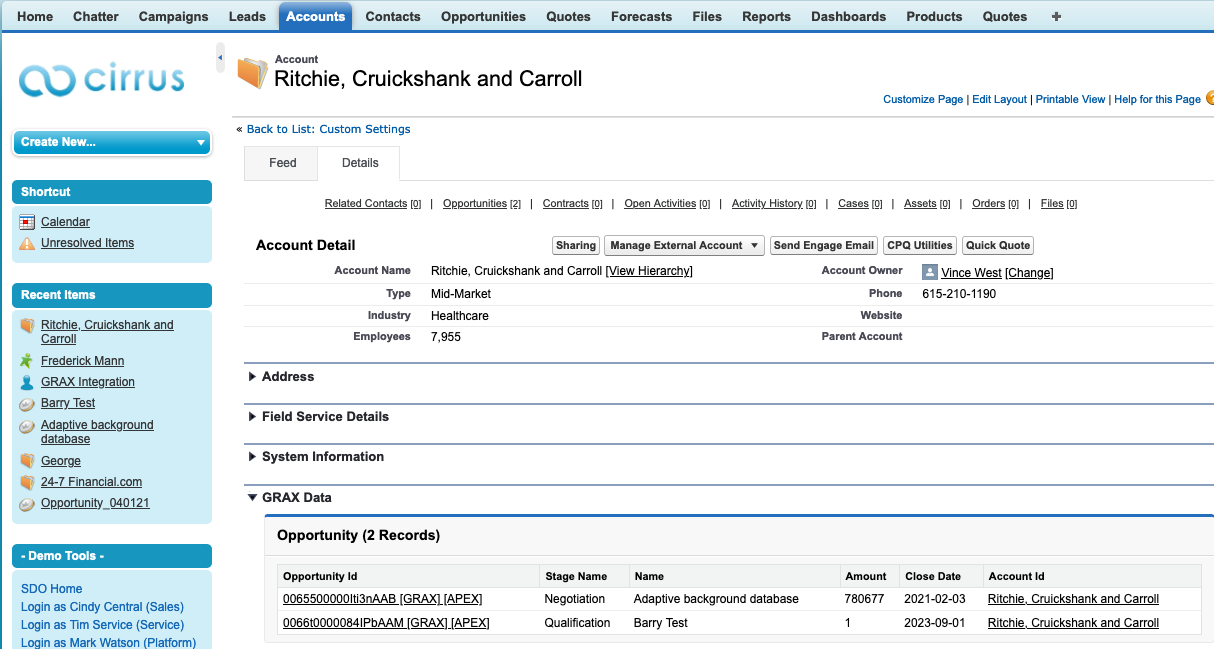Click the CPQ Utilities button

pyautogui.click(x=920, y=246)
